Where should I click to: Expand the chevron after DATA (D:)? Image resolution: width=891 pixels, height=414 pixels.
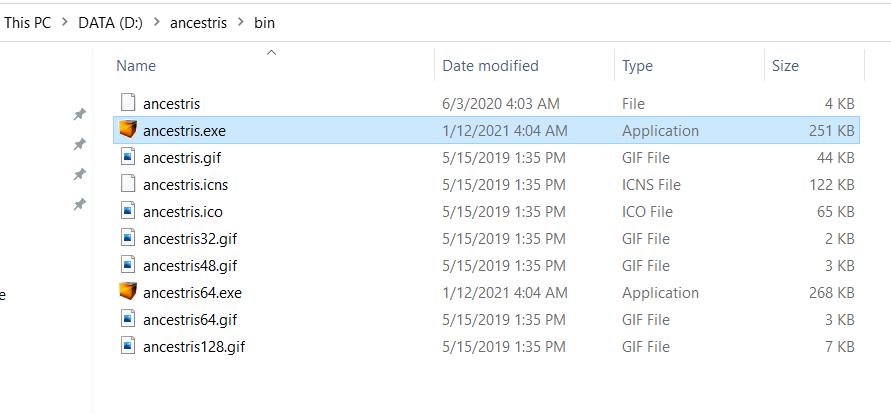[157, 23]
